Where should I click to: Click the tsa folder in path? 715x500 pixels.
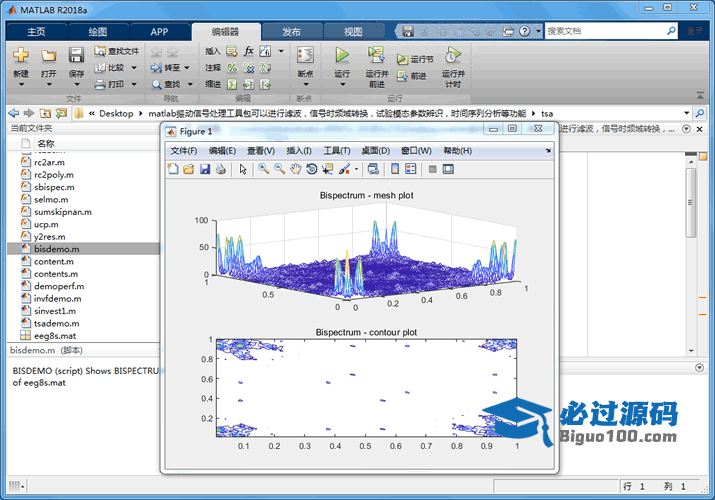547,113
